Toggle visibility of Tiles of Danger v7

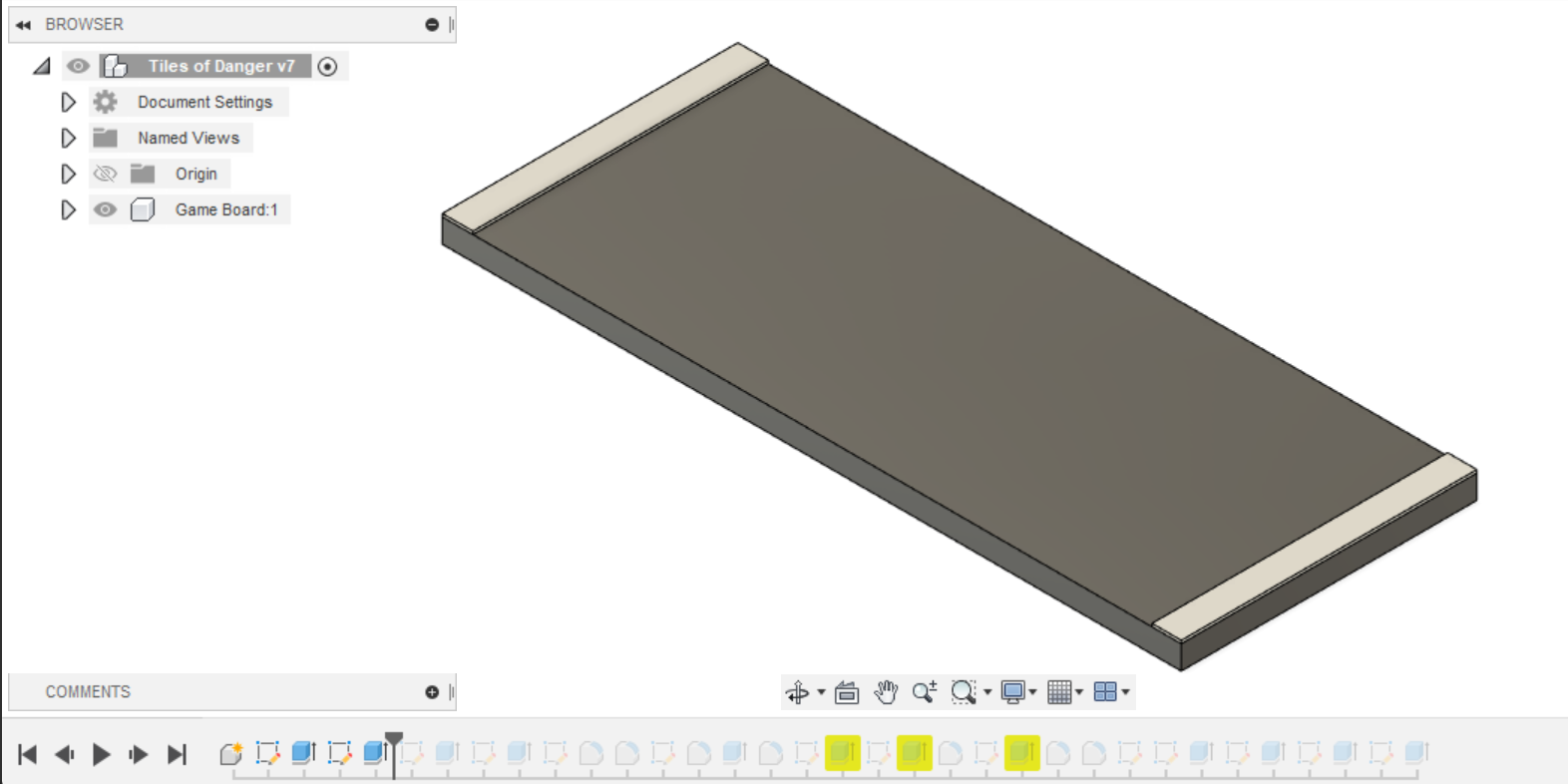[x=78, y=66]
